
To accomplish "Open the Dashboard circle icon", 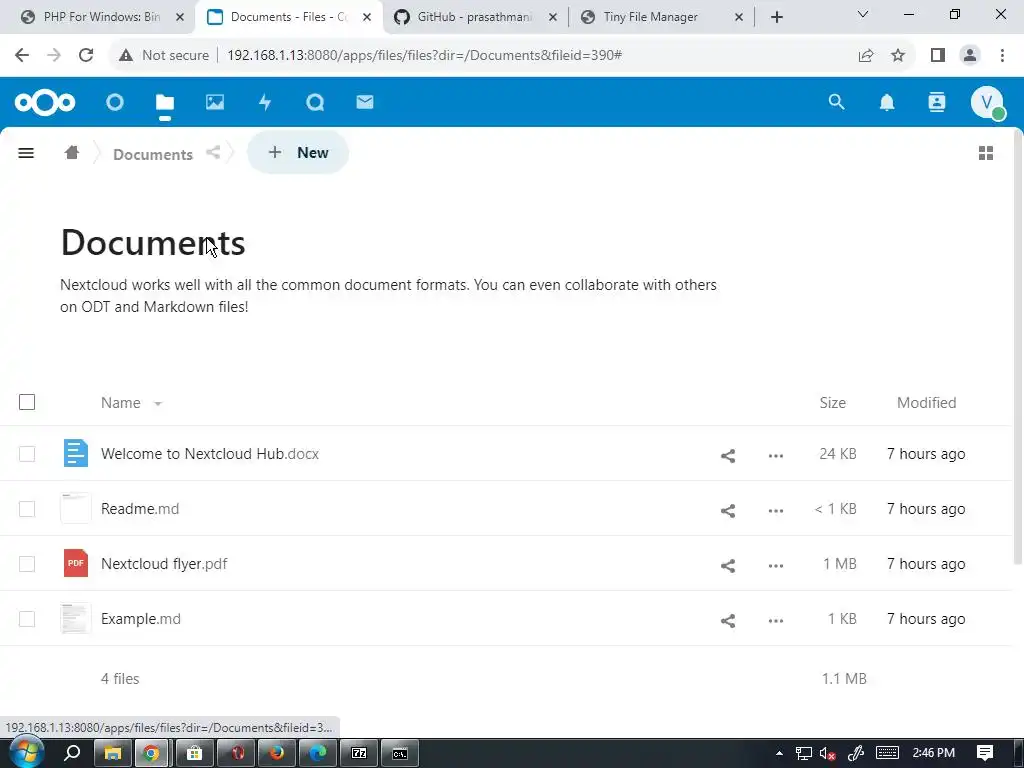I will click(115, 103).
